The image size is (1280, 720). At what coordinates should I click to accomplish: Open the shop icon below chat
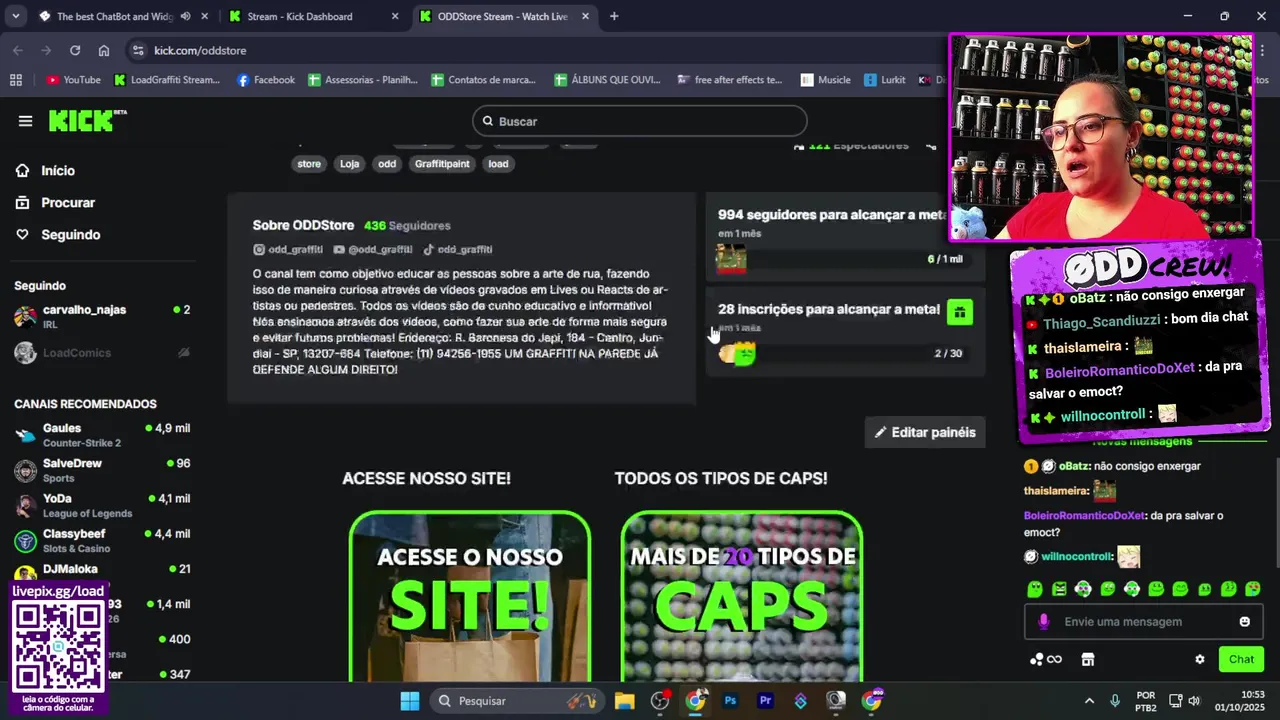(x=1088, y=660)
